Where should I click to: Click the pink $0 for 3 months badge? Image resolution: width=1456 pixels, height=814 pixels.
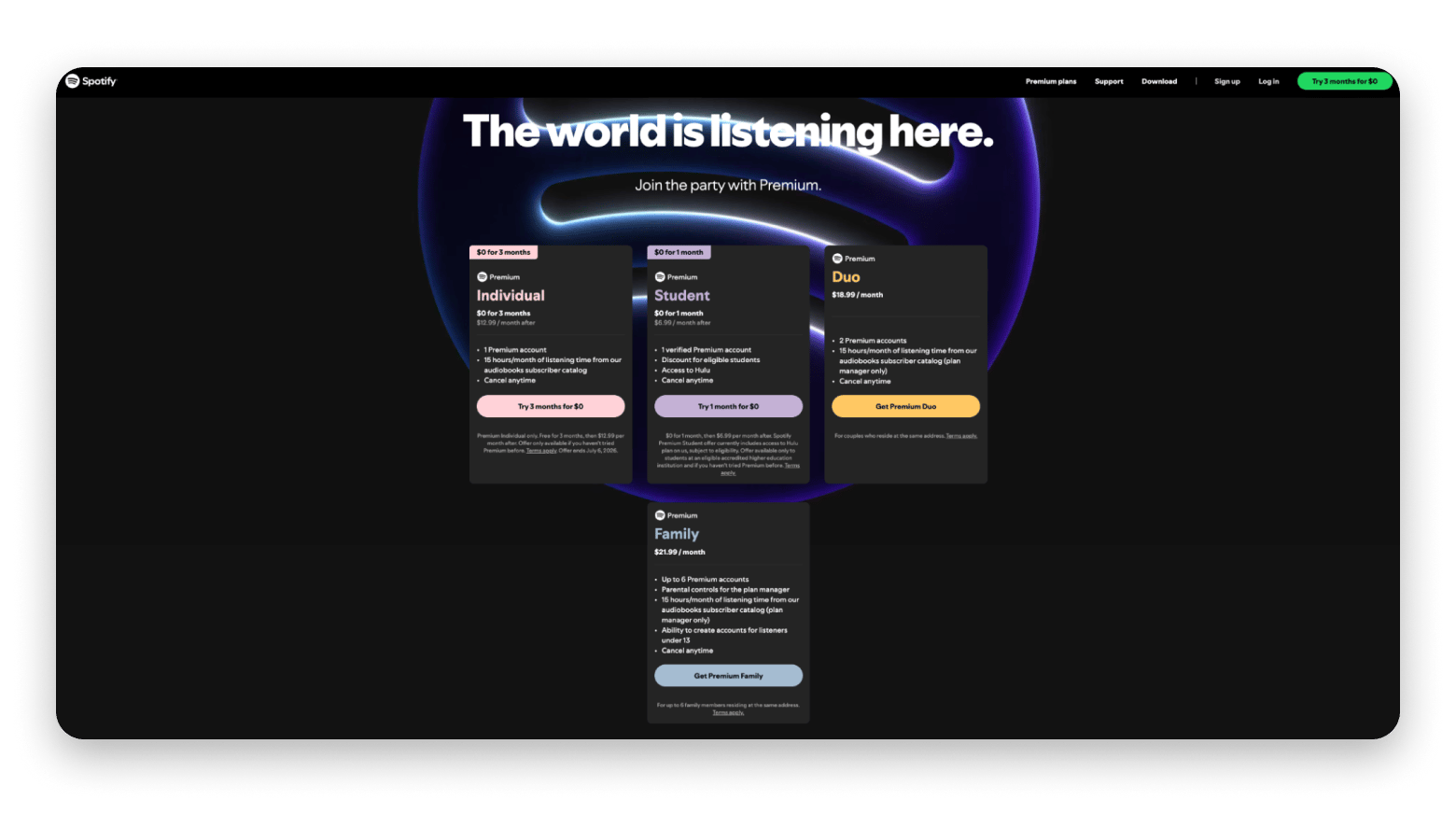point(503,252)
